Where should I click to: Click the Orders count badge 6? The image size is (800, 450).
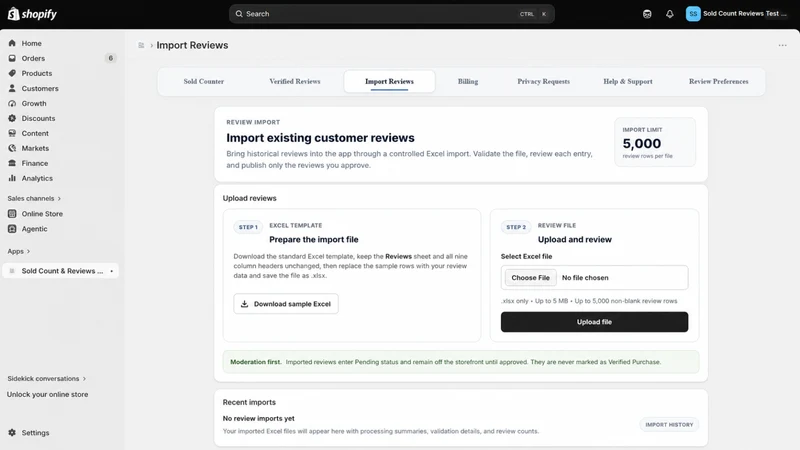point(110,58)
